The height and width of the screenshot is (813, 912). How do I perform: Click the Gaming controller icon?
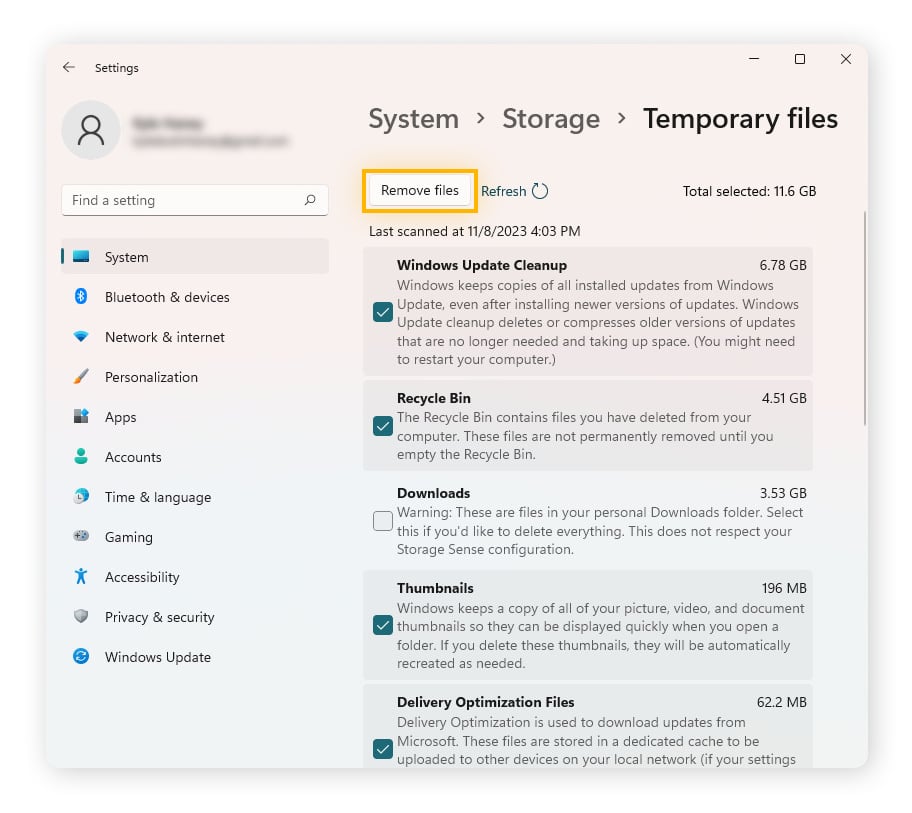point(81,537)
